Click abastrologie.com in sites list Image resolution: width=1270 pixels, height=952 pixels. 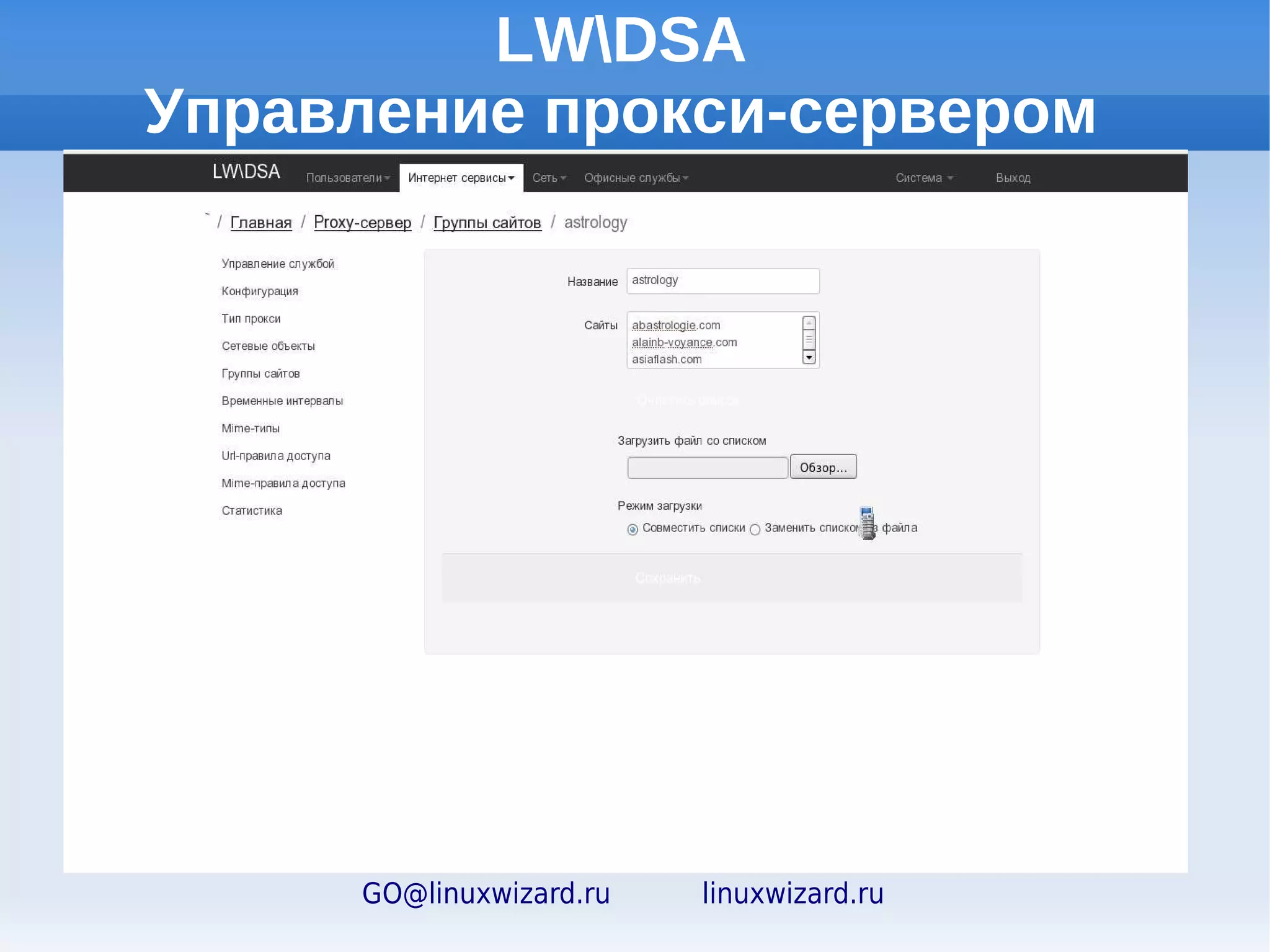click(676, 326)
